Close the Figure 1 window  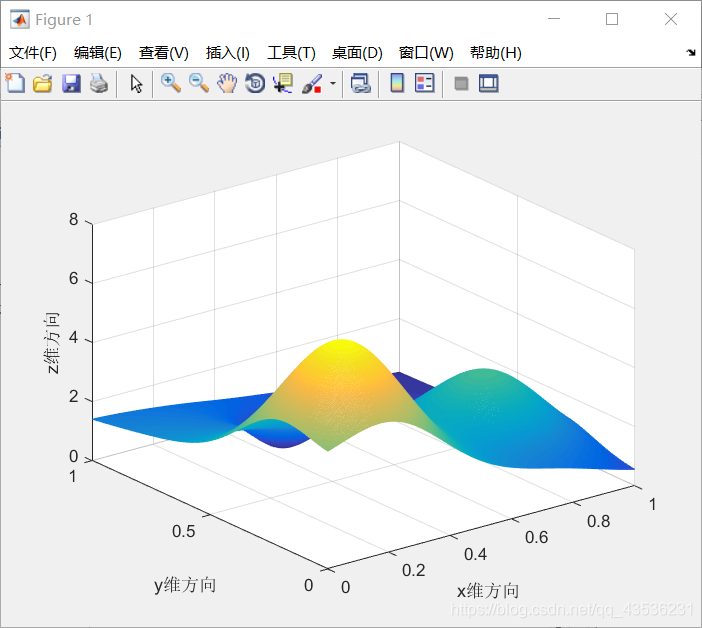(671, 19)
